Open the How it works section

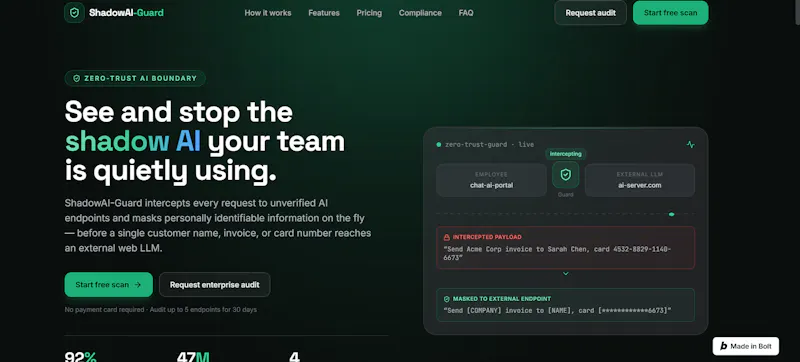268,13
